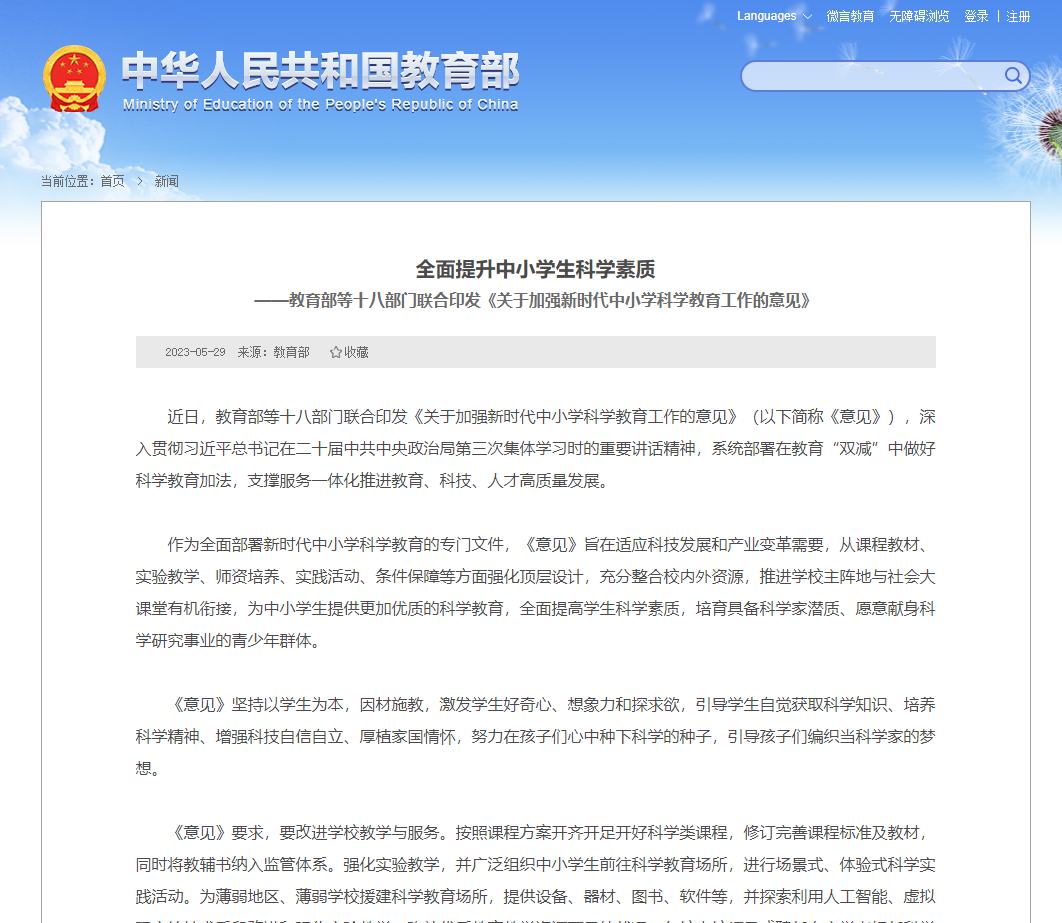Click the paragraph starting with 《意见》要求

(535, 872)
